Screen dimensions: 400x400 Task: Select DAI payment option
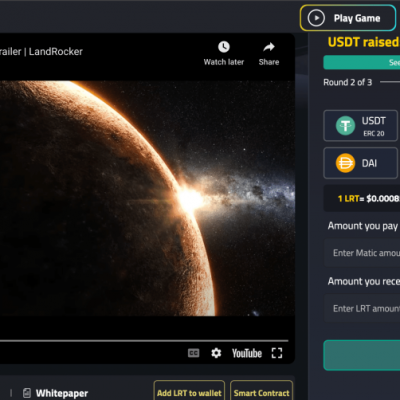(361, 163)
